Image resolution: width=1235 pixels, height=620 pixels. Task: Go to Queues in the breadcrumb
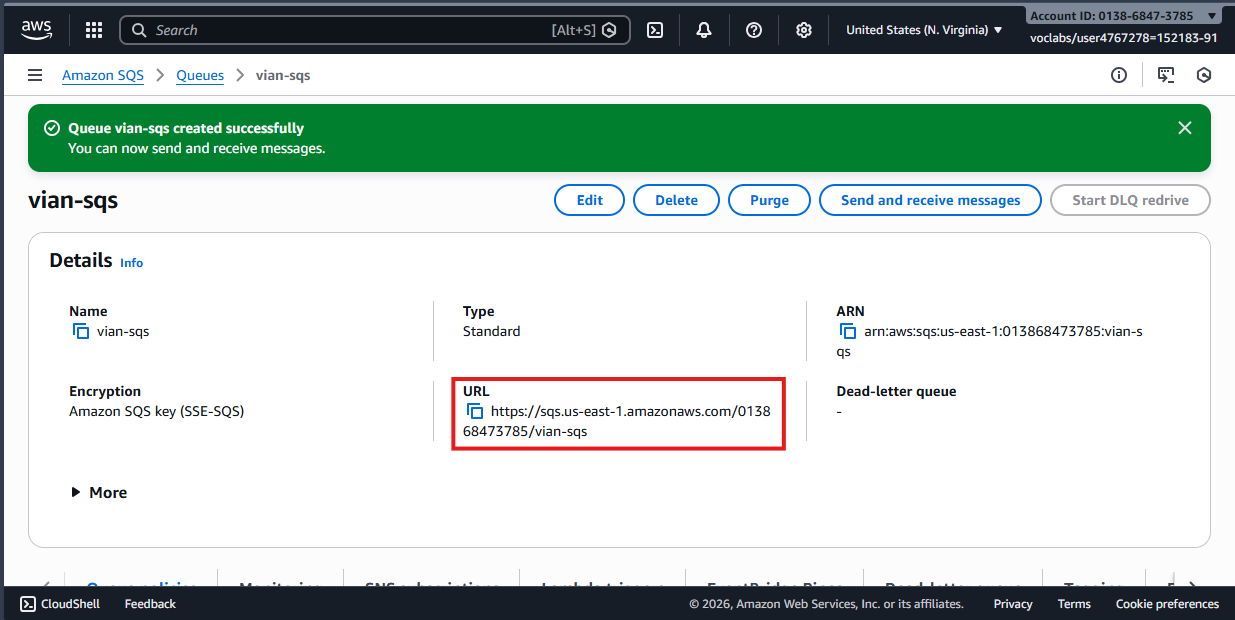(200, 75)
